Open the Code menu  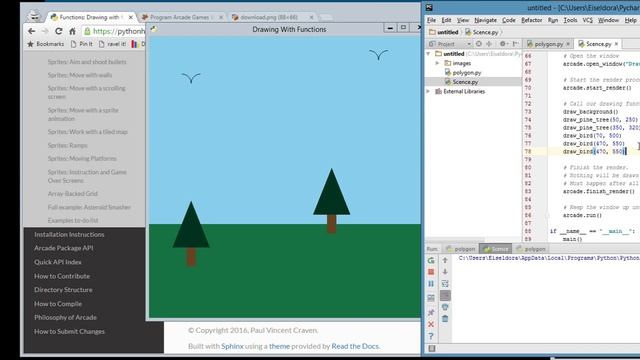click(509, 20)
